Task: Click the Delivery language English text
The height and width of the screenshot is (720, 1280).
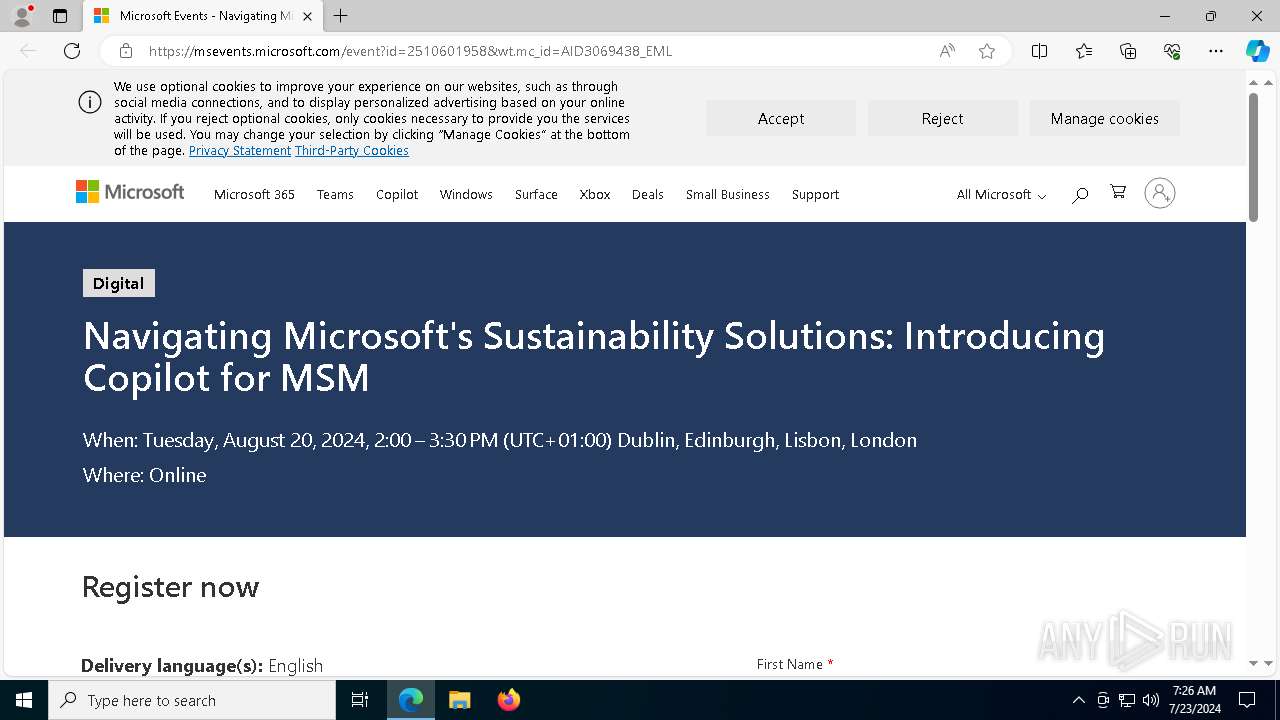Action: [202, 665]
